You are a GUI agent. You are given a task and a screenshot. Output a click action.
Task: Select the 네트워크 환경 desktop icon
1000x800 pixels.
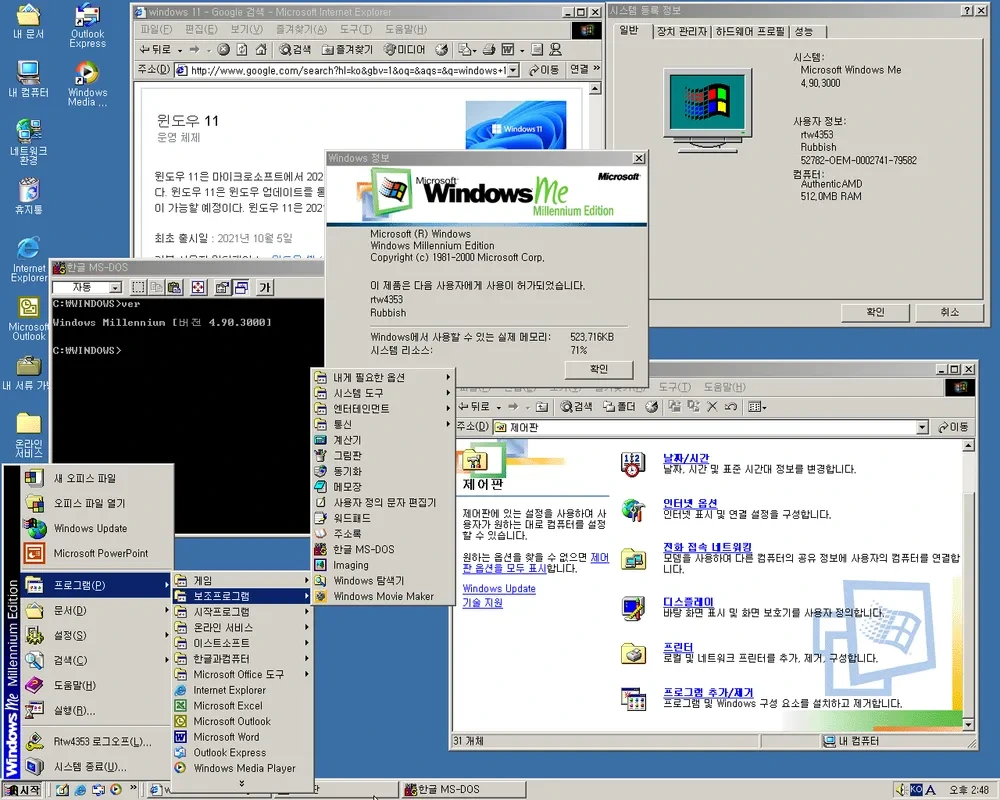click(29, 142)
